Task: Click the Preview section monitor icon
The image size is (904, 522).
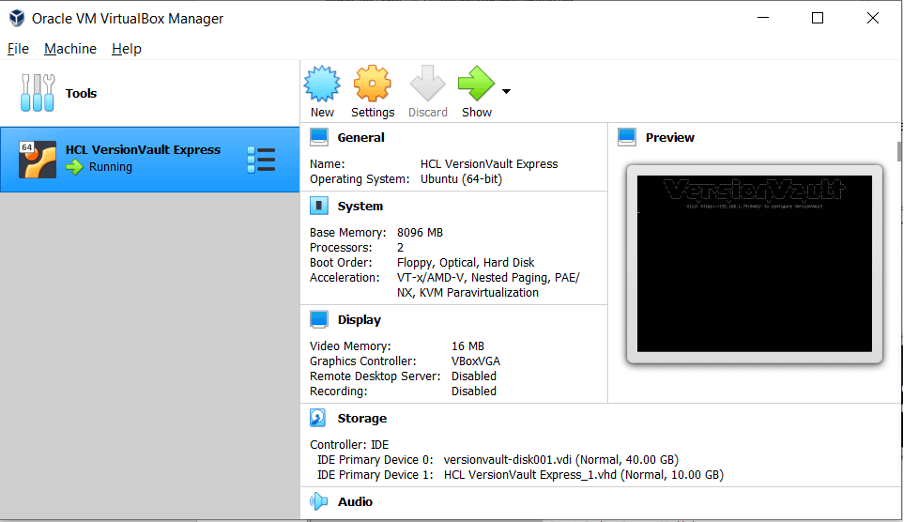Action: point(627,137)
